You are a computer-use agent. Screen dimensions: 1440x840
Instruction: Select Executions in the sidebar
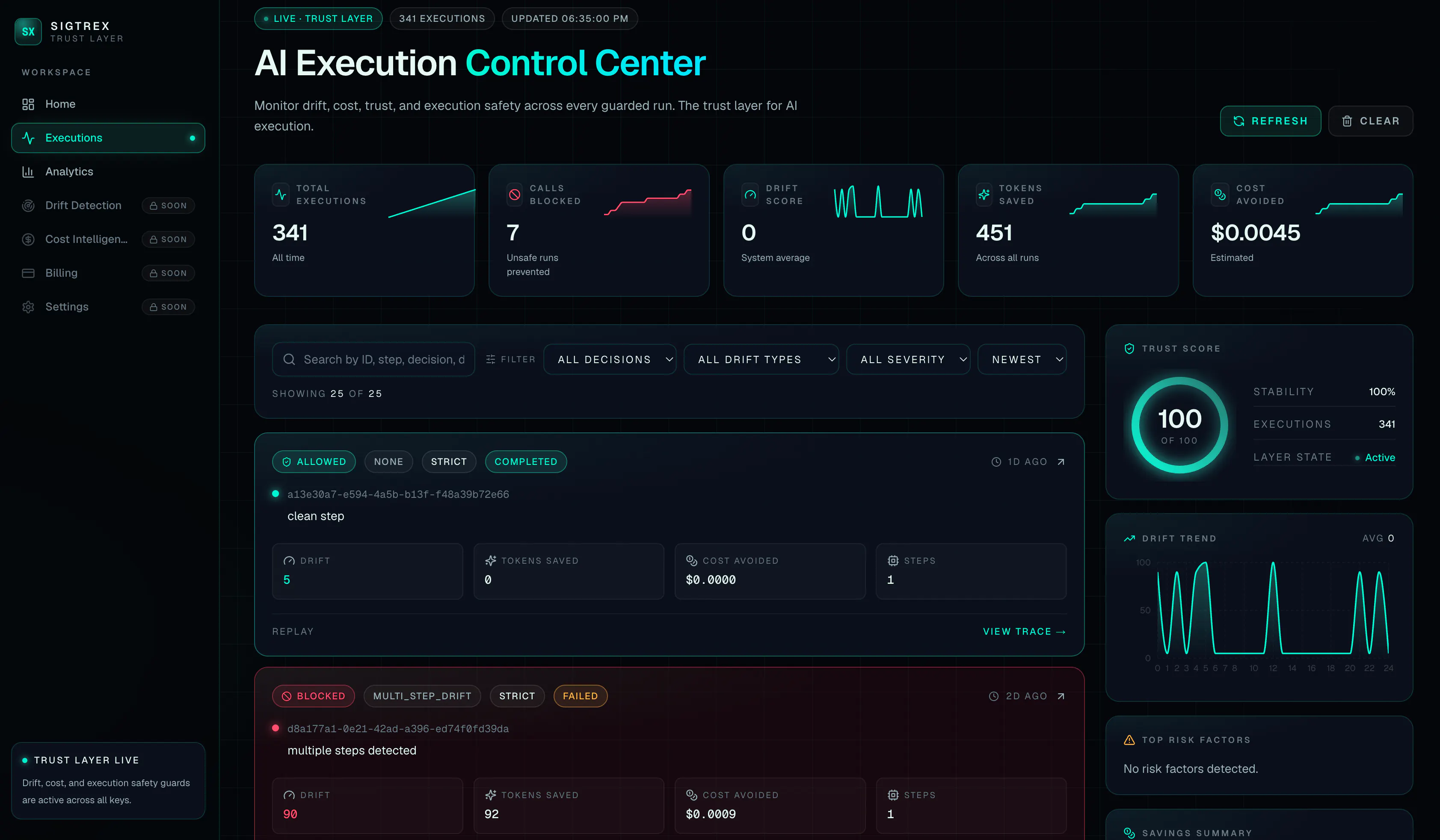(108, 138)
